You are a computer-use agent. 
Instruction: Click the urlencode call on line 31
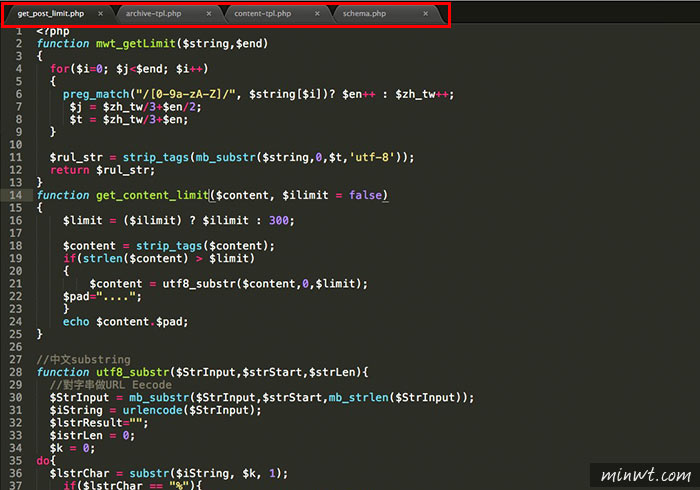[x=153, y=410]
